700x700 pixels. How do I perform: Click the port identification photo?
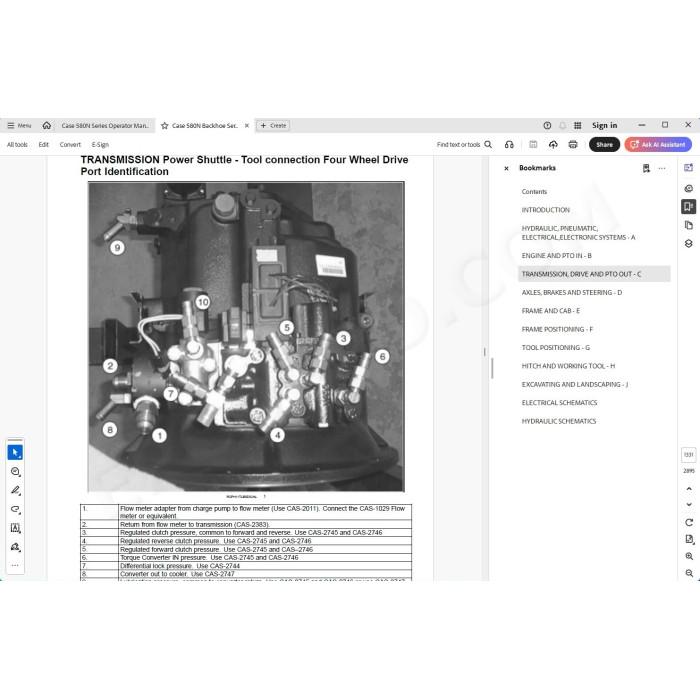tap(246, 336)
